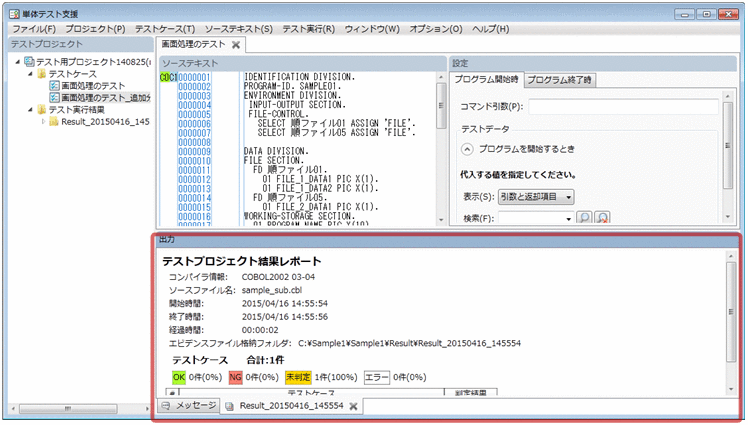Viewport: 748px width, 425px height.
Task: Open the ウィンドウ(W) menu
Action: click(372, 29)
